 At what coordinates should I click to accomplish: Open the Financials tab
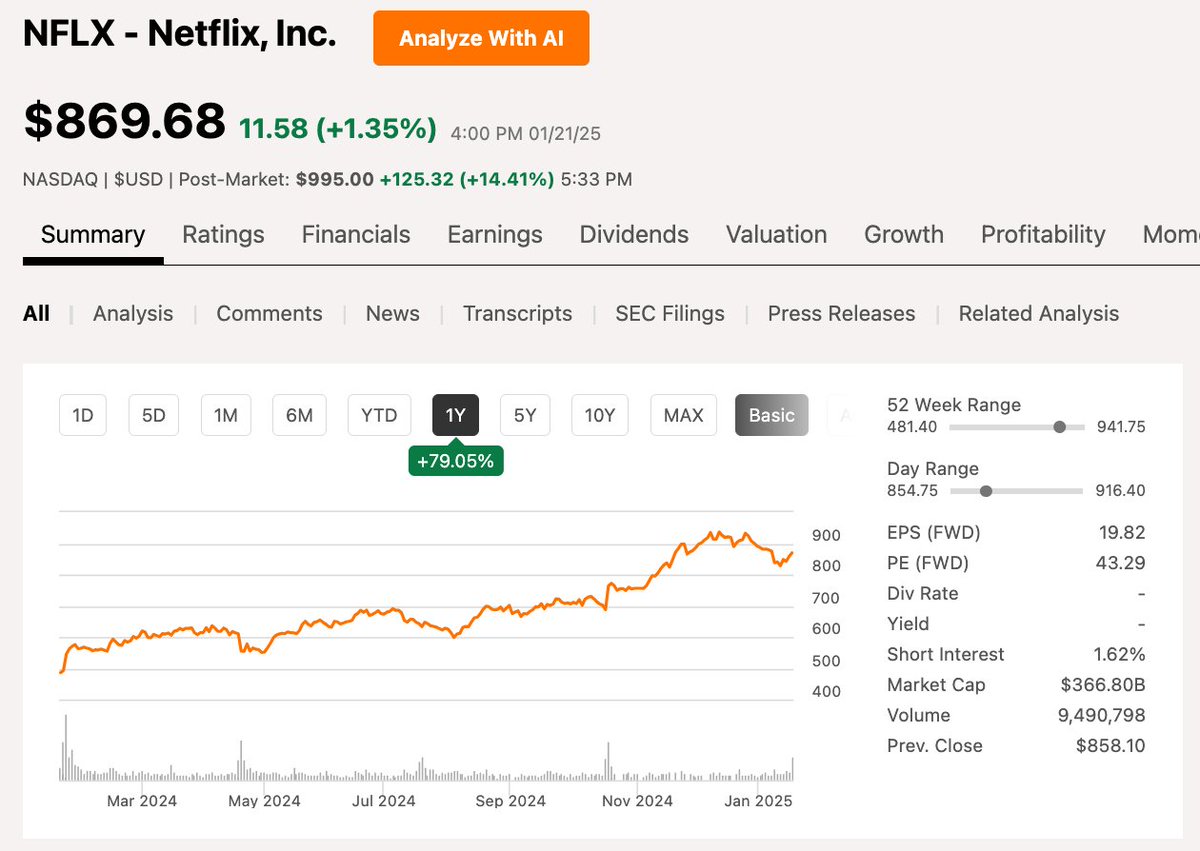[355, 234]
